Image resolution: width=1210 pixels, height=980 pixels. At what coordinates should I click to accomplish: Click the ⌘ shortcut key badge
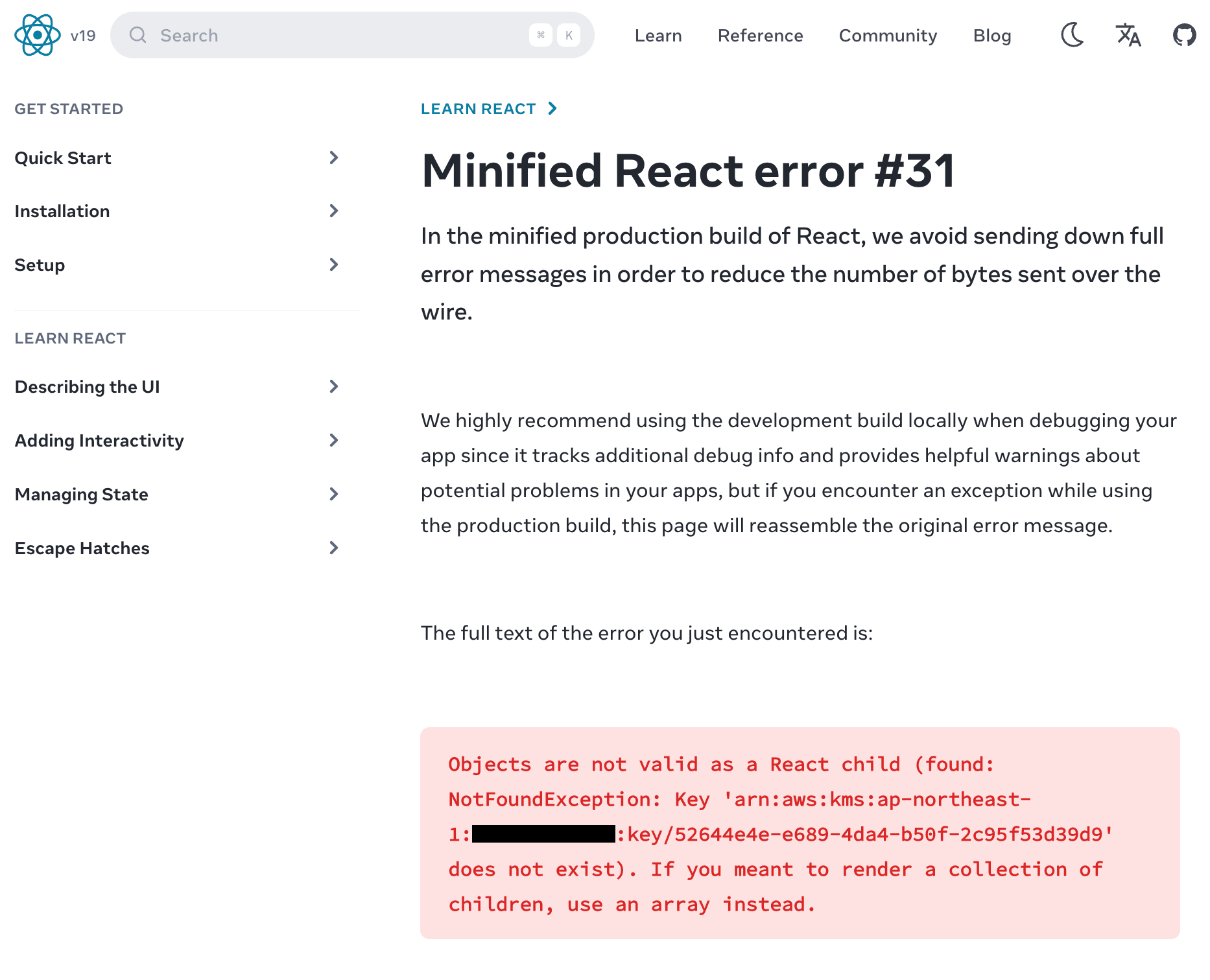541,35
